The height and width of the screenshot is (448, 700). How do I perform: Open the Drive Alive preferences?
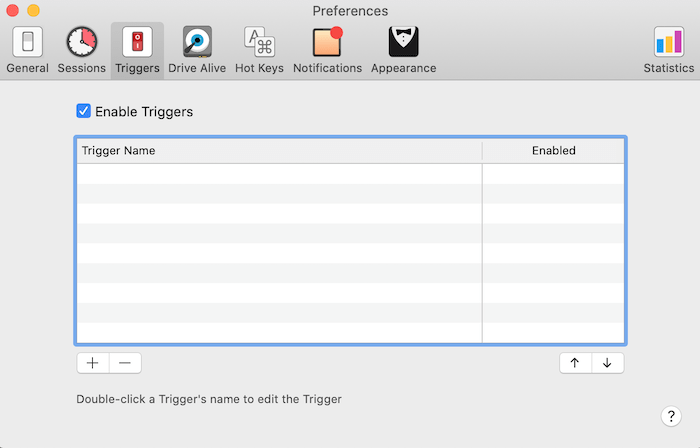[x=197, y=50]
